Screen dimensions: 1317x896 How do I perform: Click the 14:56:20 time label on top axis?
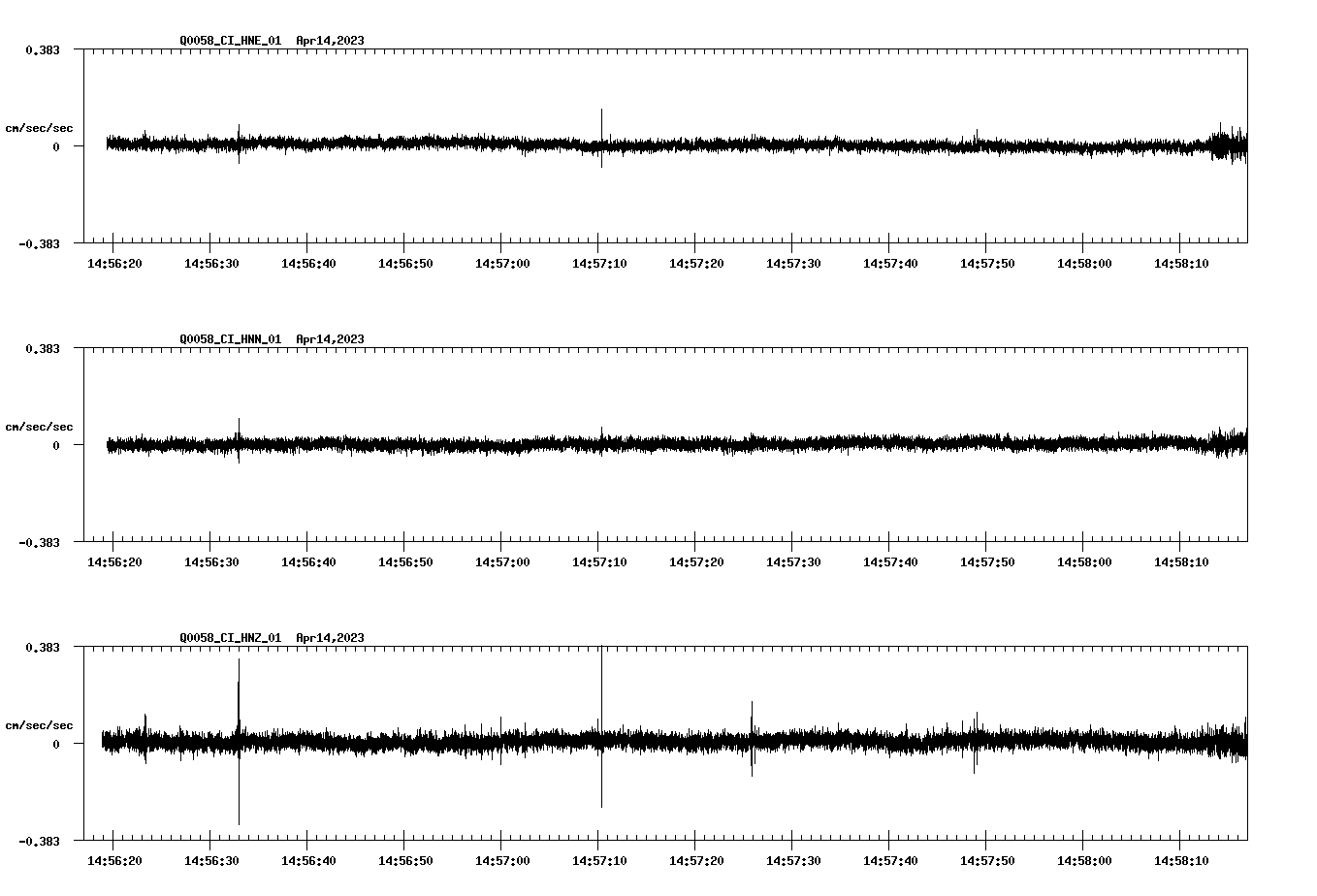115,261
